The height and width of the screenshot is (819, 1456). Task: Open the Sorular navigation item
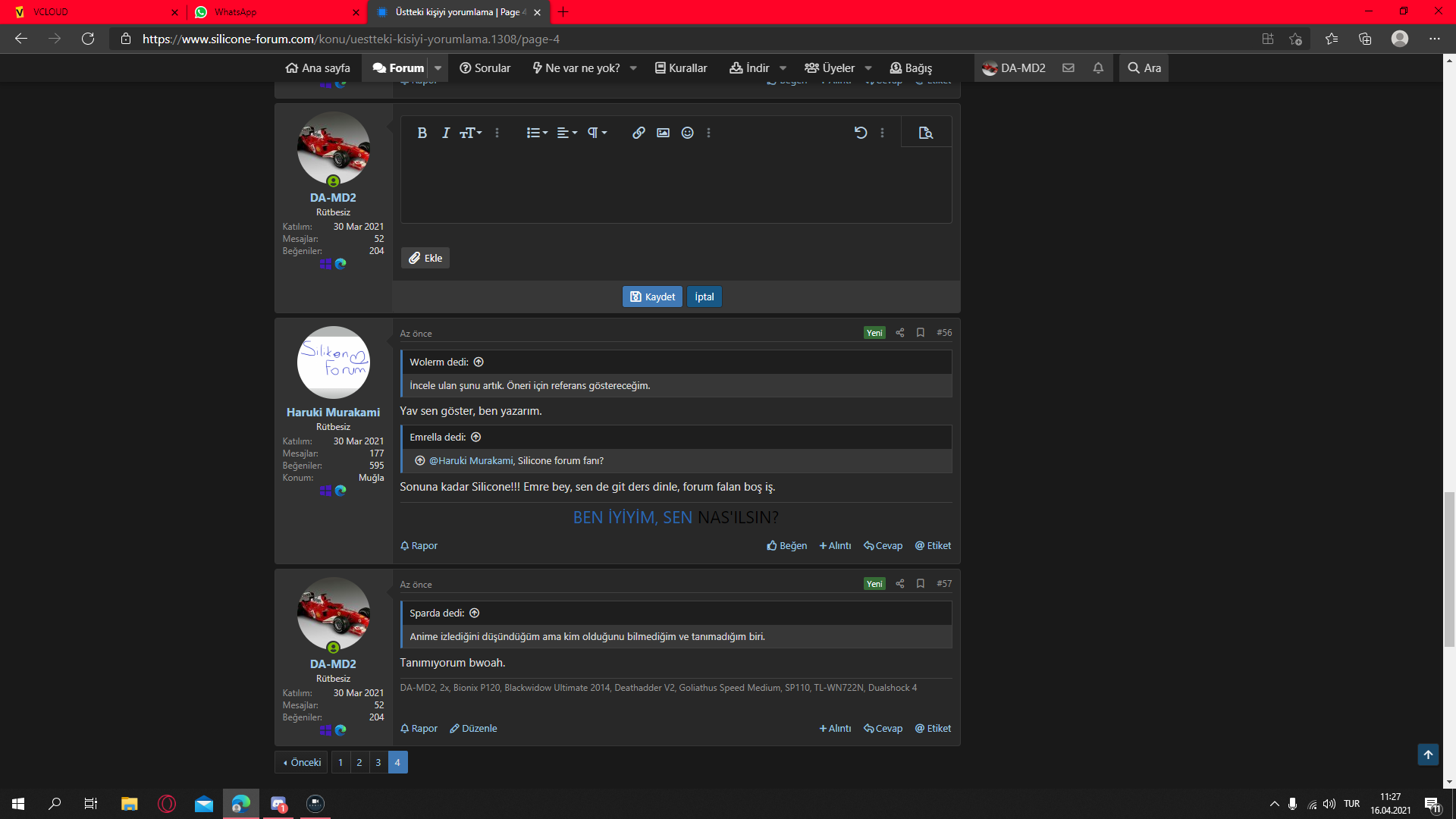coord(485,67)
